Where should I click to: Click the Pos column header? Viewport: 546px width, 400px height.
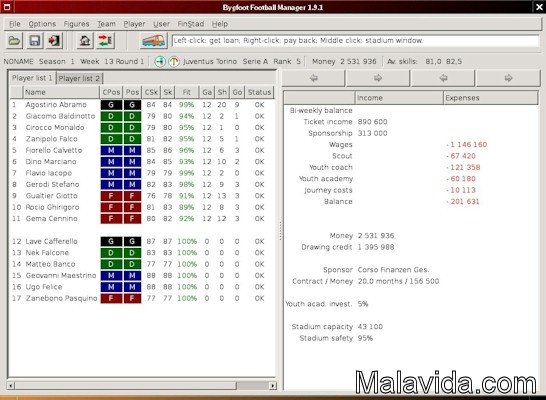click(x=132, y=92)
